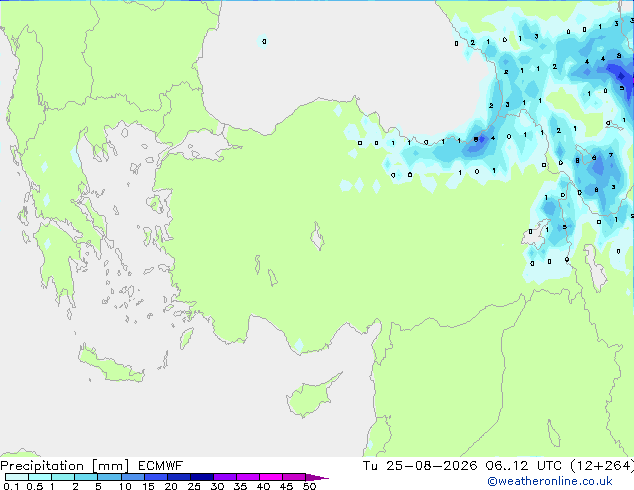Click the '10' legend scale label
The height and width of the screenshot is (490, 634).
[x=125, y=486]
